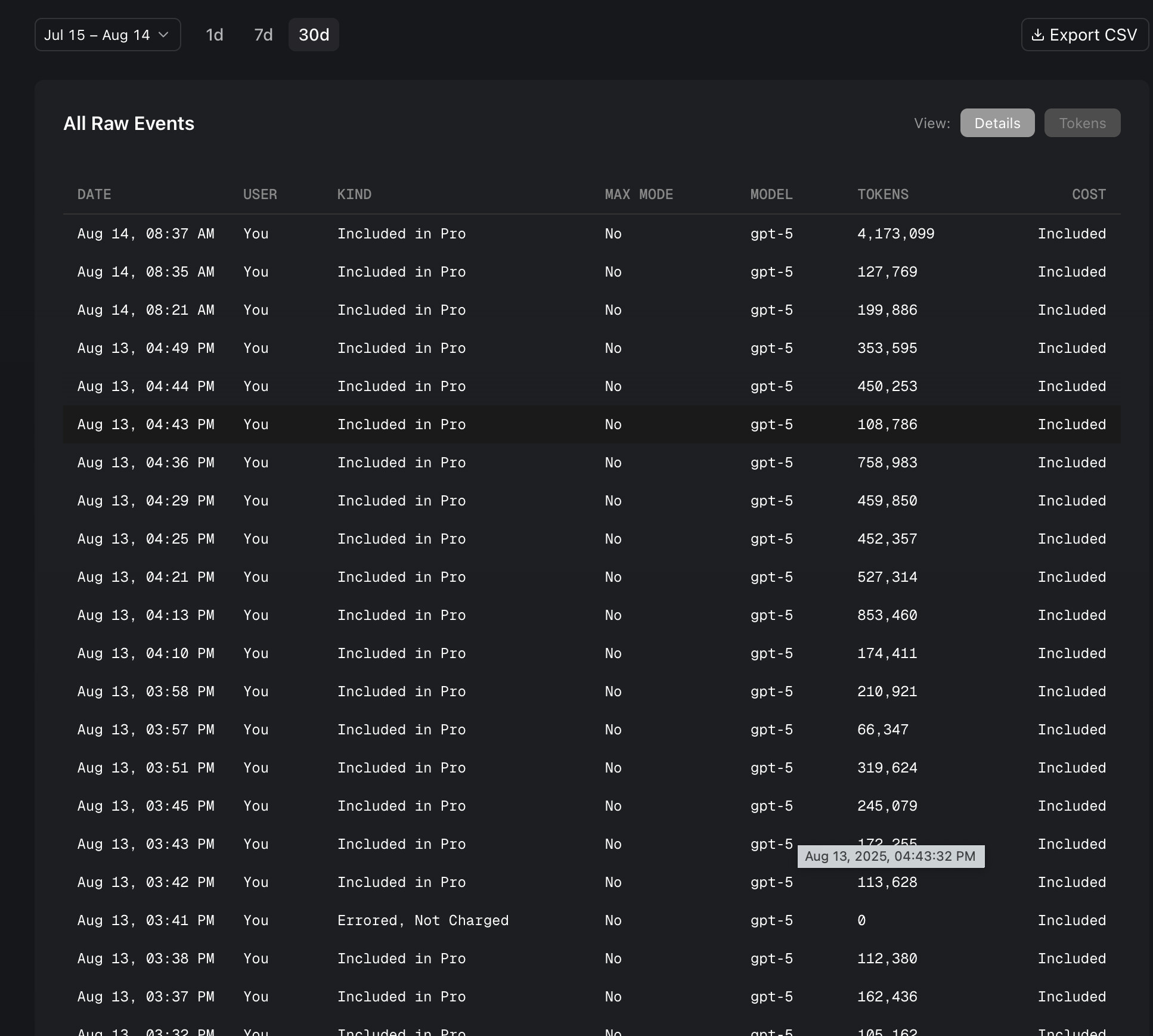Click the chevron in the date range selector

163,35
